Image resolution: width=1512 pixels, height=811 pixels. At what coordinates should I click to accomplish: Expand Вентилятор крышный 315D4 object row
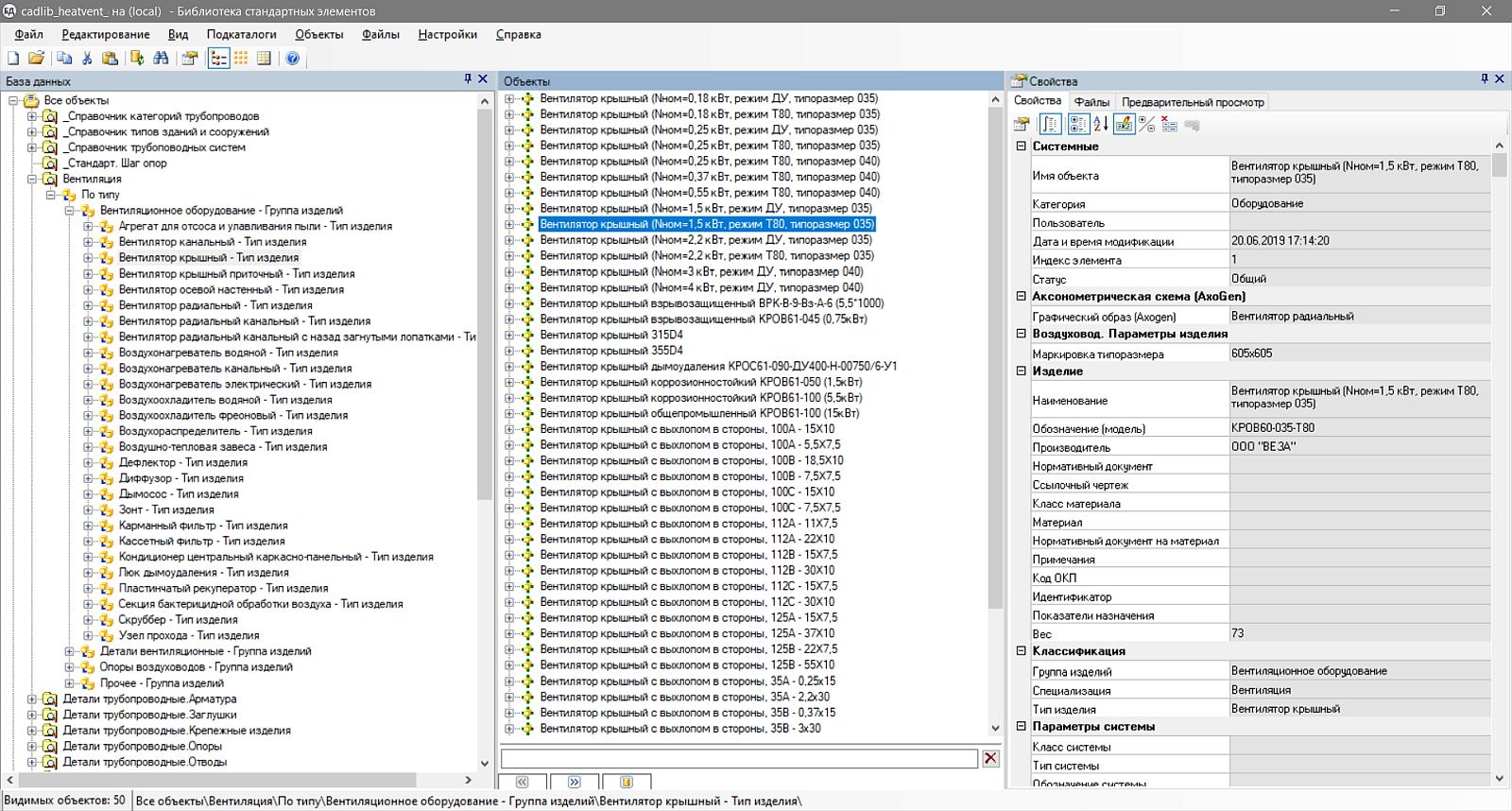[509, 335]
